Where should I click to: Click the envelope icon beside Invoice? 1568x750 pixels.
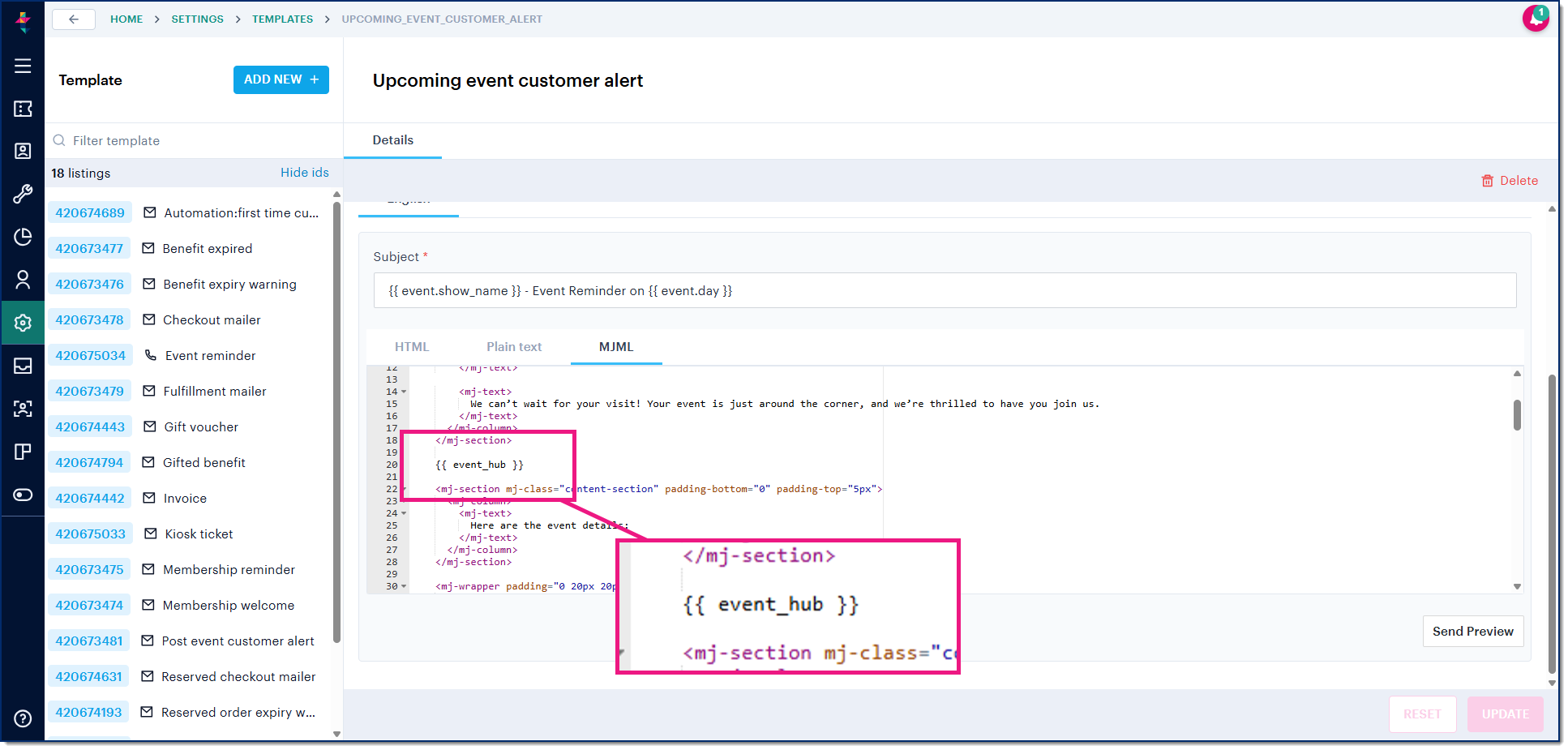(149, 498)
